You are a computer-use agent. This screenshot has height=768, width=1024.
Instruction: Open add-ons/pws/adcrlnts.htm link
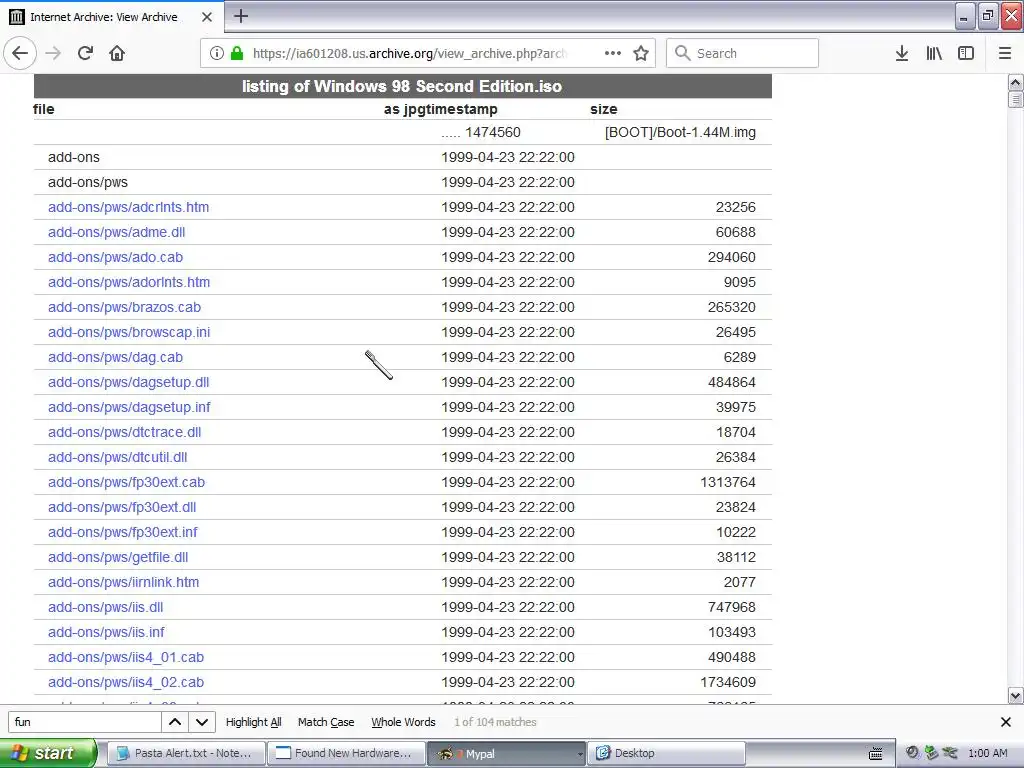point(129,207)
